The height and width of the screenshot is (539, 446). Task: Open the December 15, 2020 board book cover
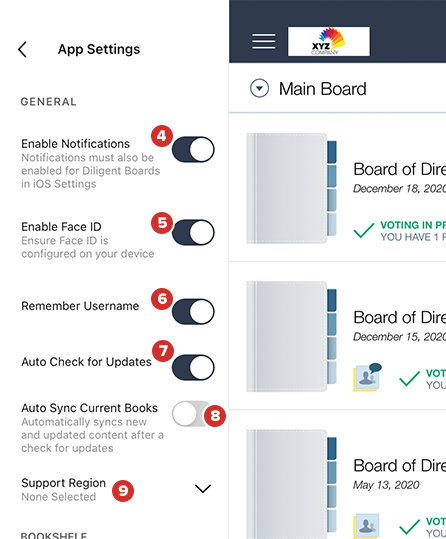click(x=292, y=337)
